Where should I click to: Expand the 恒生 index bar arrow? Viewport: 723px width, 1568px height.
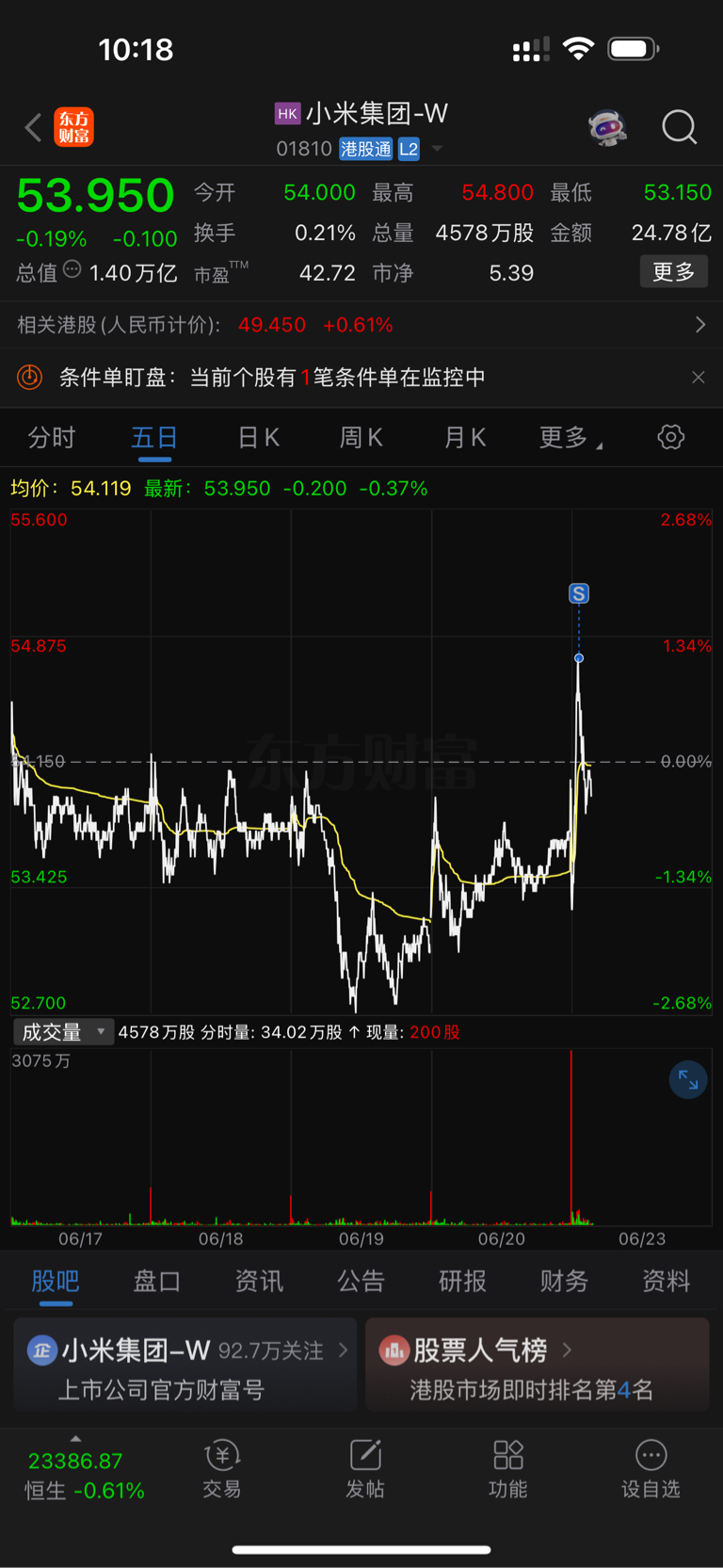point(75,1439)
